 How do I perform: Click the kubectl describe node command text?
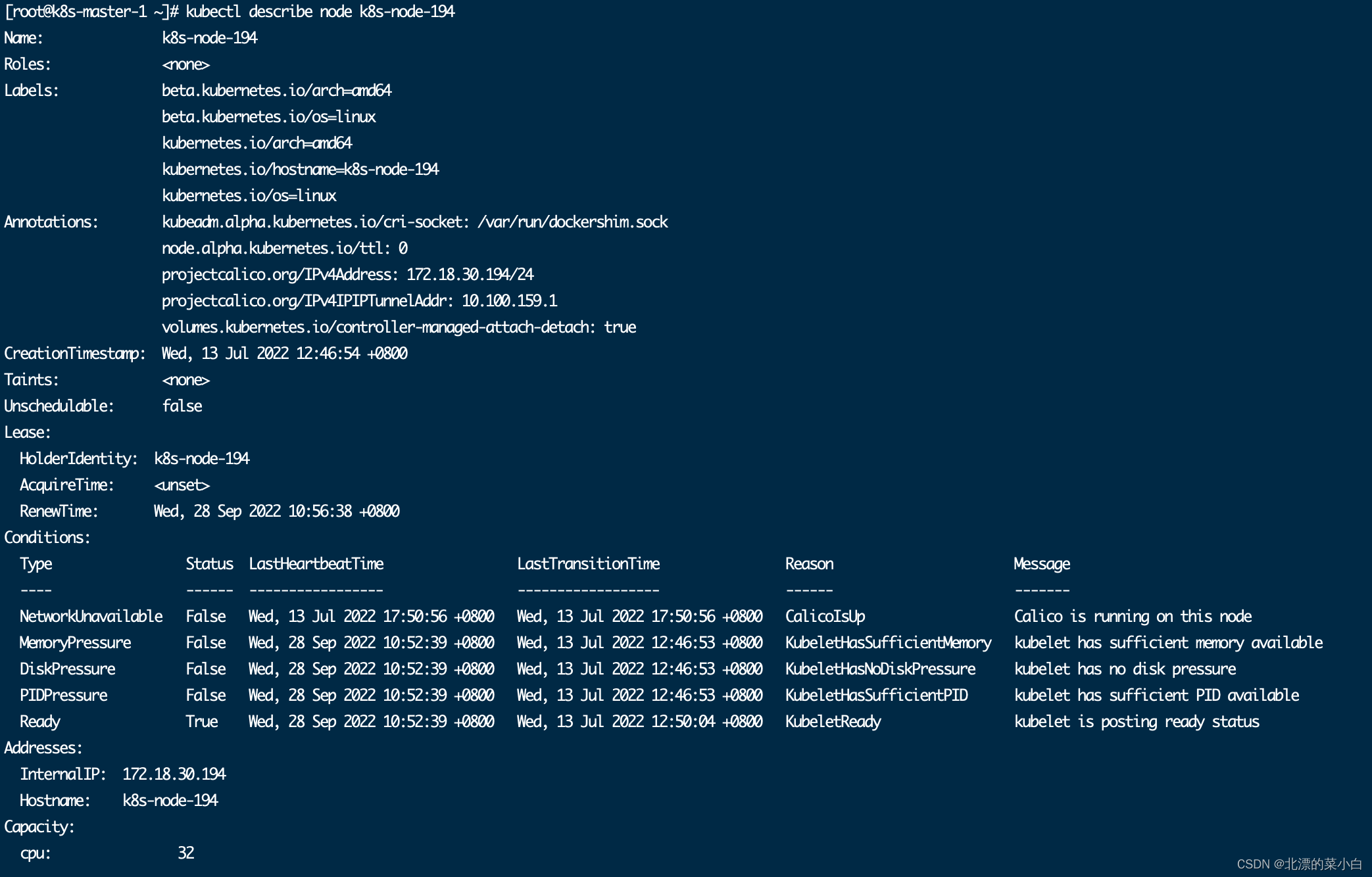tap(320, 12)
